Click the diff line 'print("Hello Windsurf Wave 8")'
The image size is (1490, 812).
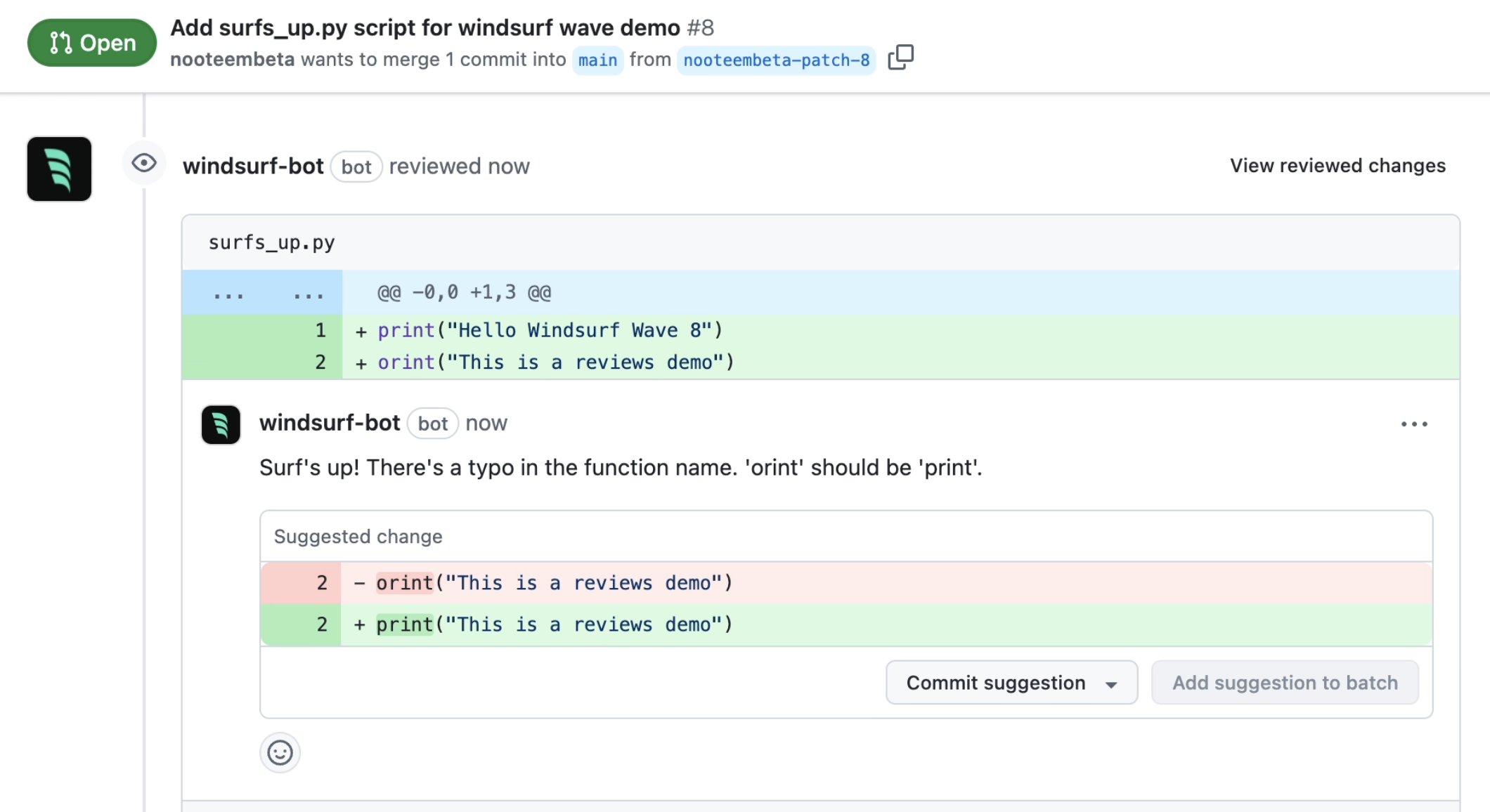[550, 330]
